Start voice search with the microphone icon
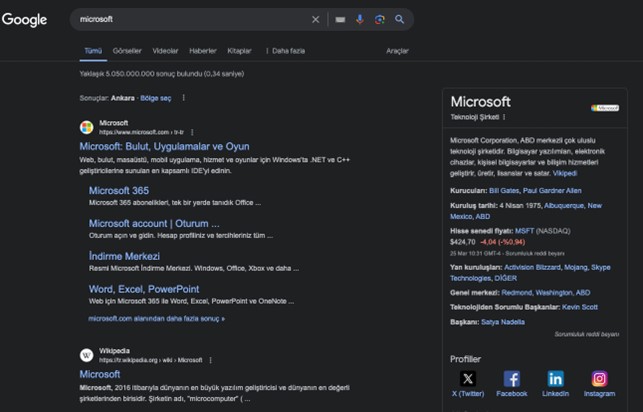Viewport: 643px width, 412px height. tap(360, 19)
